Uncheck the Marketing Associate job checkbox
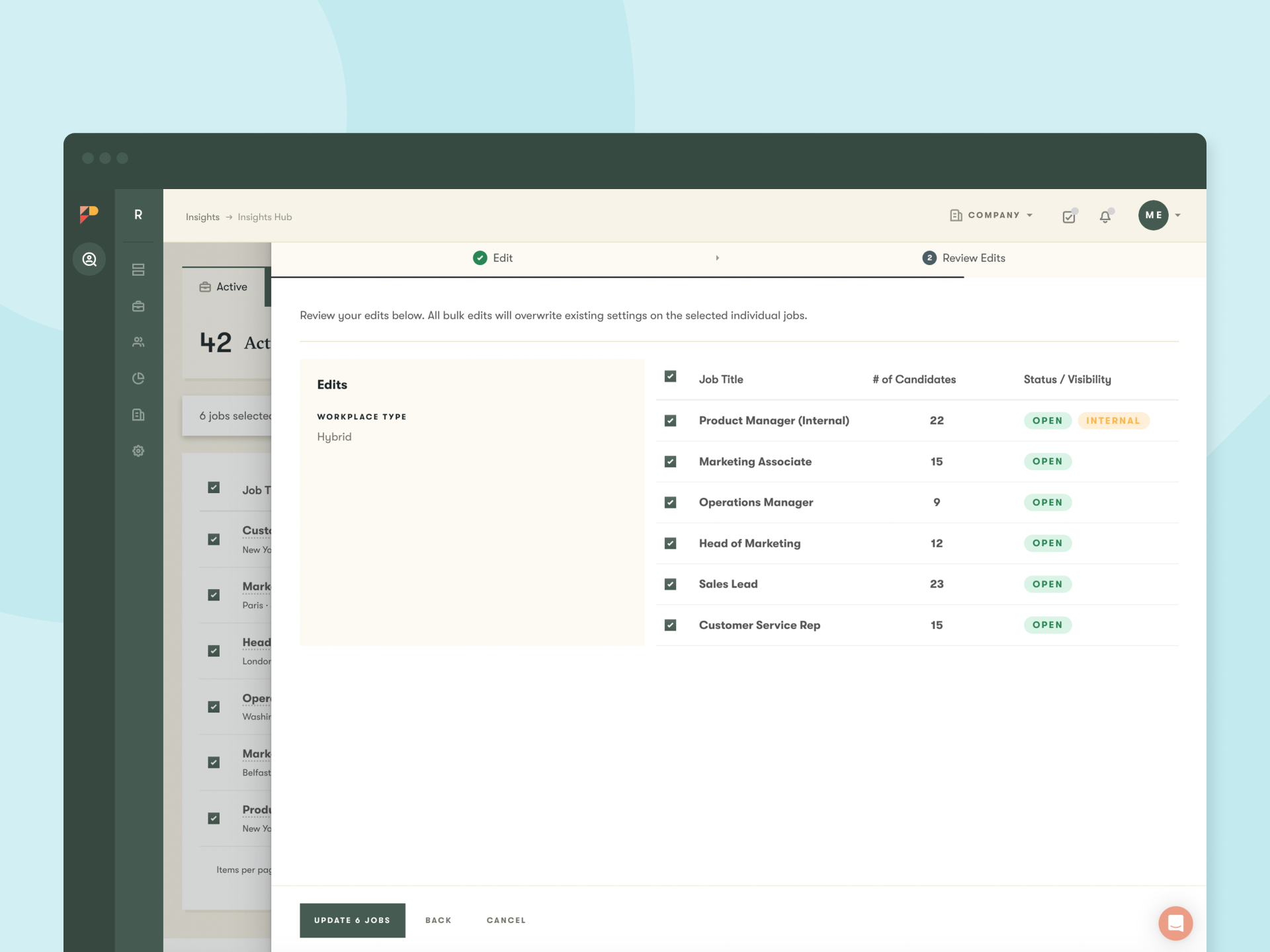1270x952 pixels. pyautogui.click(x=670, y=461)
